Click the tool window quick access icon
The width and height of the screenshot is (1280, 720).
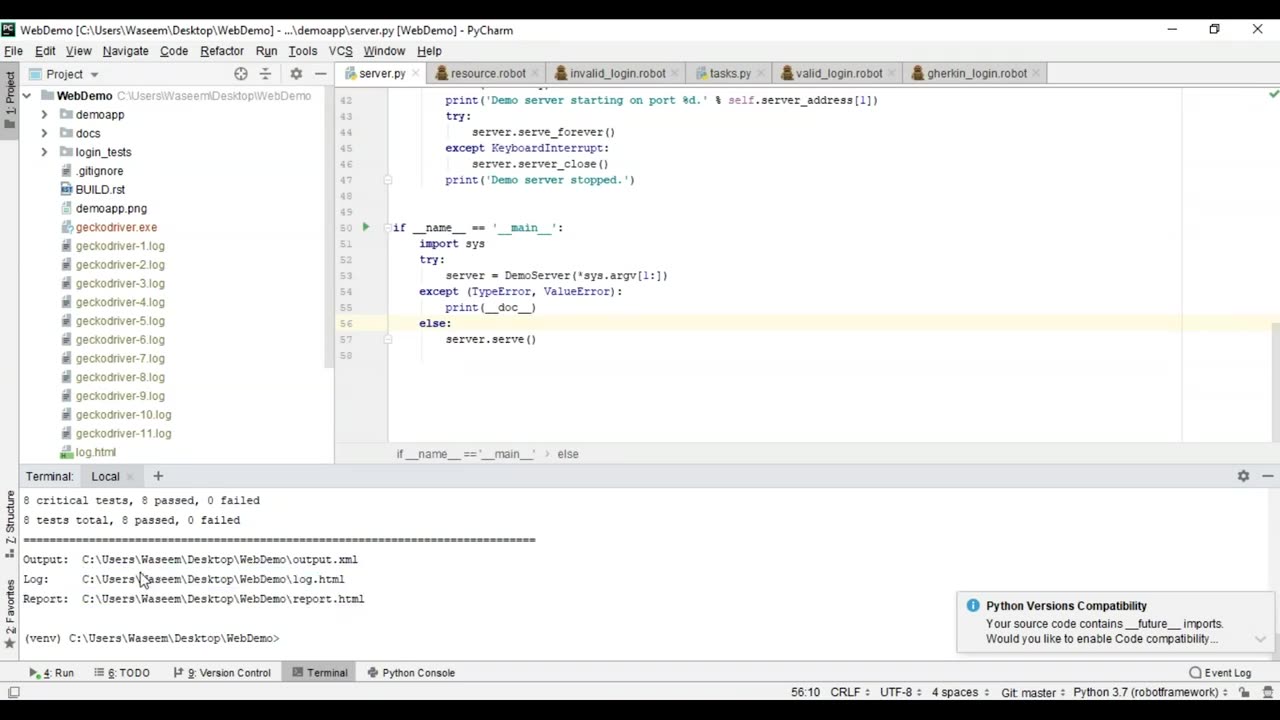point(14,692)
